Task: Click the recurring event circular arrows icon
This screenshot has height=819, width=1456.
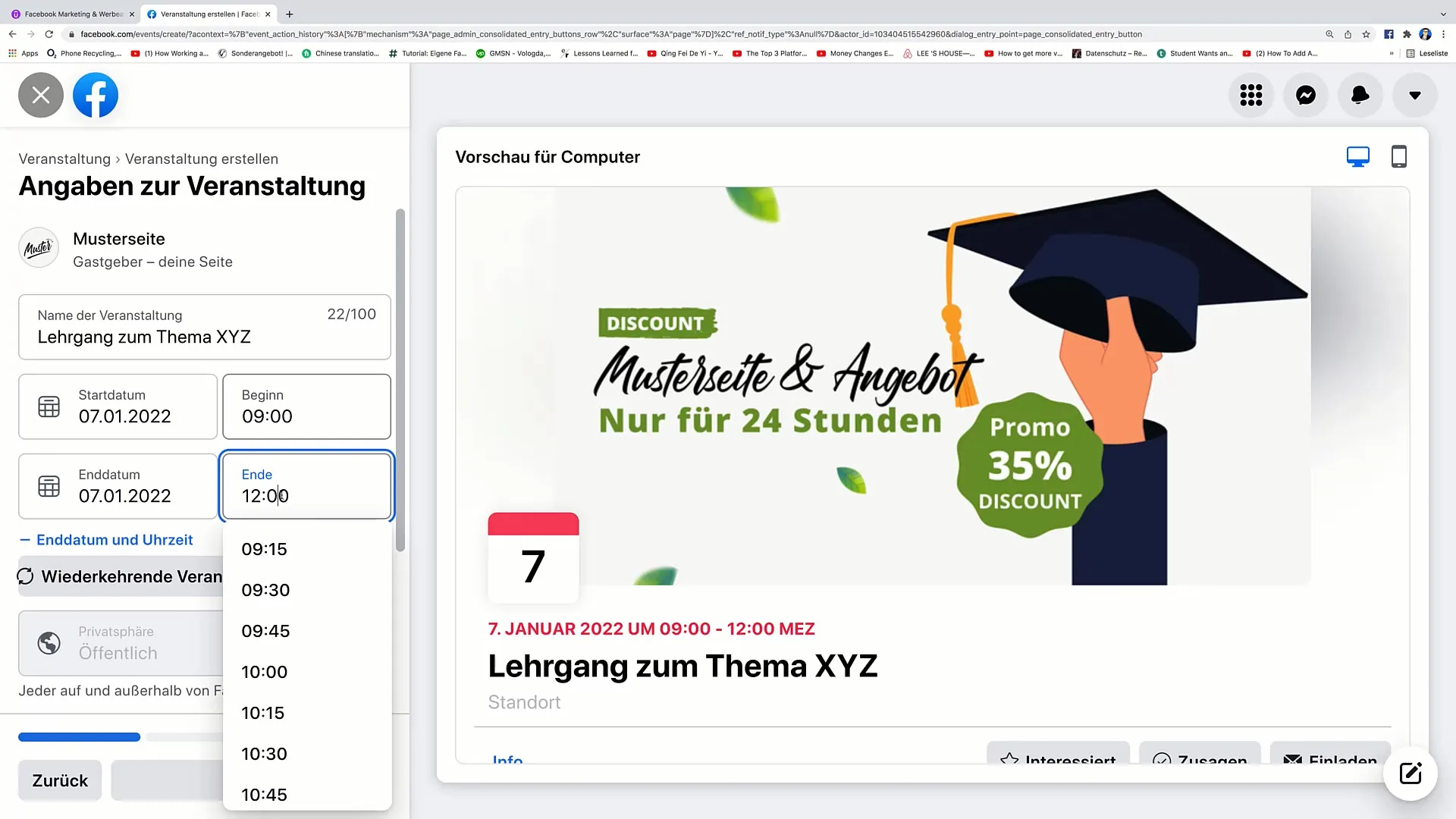Action: pyautogui.click(x=25, y=576)
